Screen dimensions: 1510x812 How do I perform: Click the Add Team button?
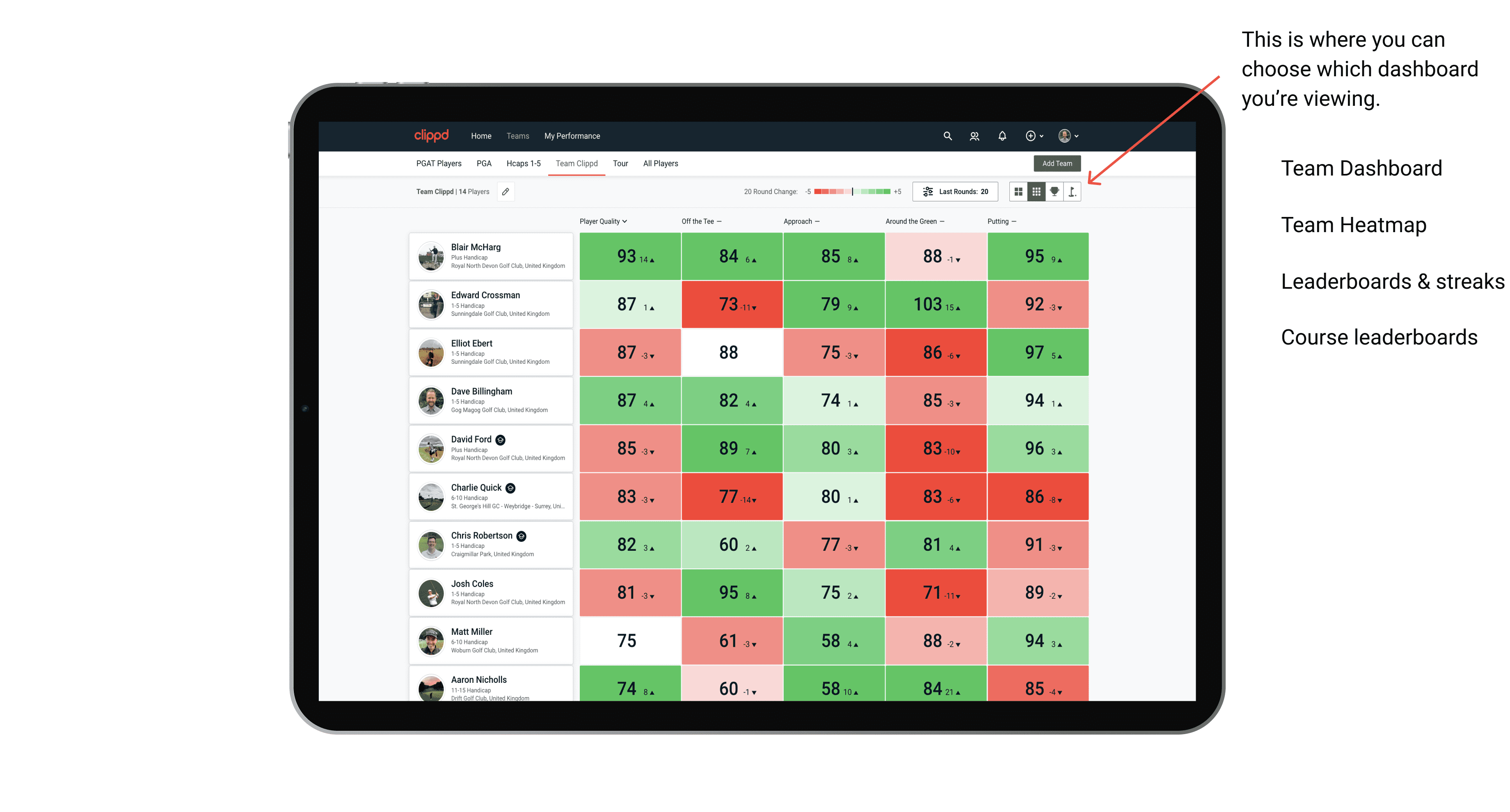click(x=1057, y=163)
